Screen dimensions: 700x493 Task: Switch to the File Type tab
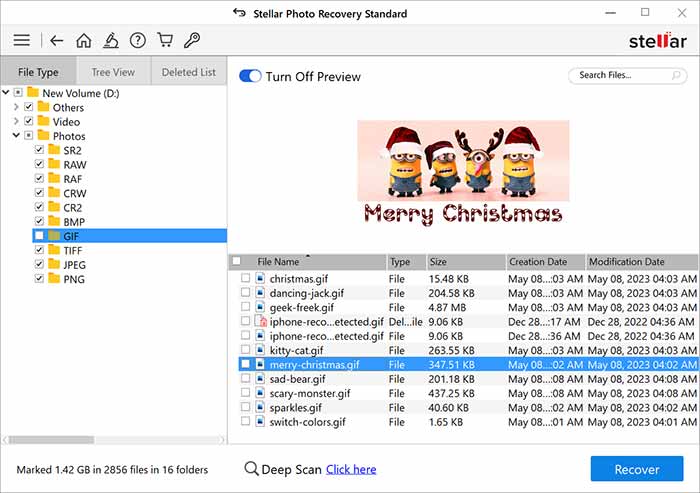tap(38, 71)
